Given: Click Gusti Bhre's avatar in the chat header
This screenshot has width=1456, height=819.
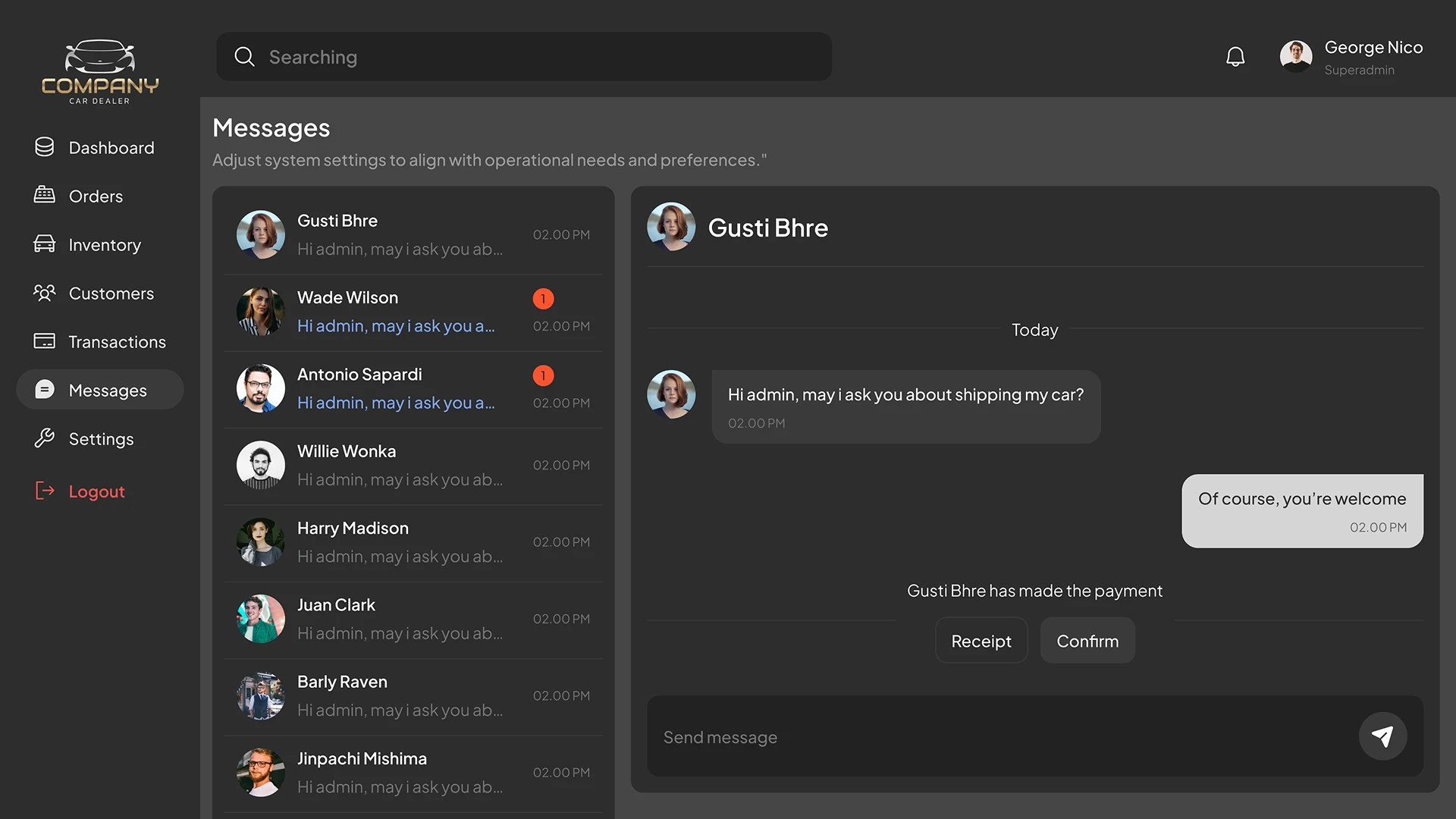Looking at the screenshot, I should pos(671,226).
